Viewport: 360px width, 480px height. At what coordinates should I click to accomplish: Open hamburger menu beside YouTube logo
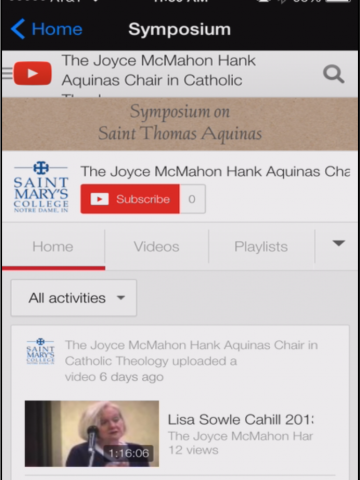coord(7,73)
